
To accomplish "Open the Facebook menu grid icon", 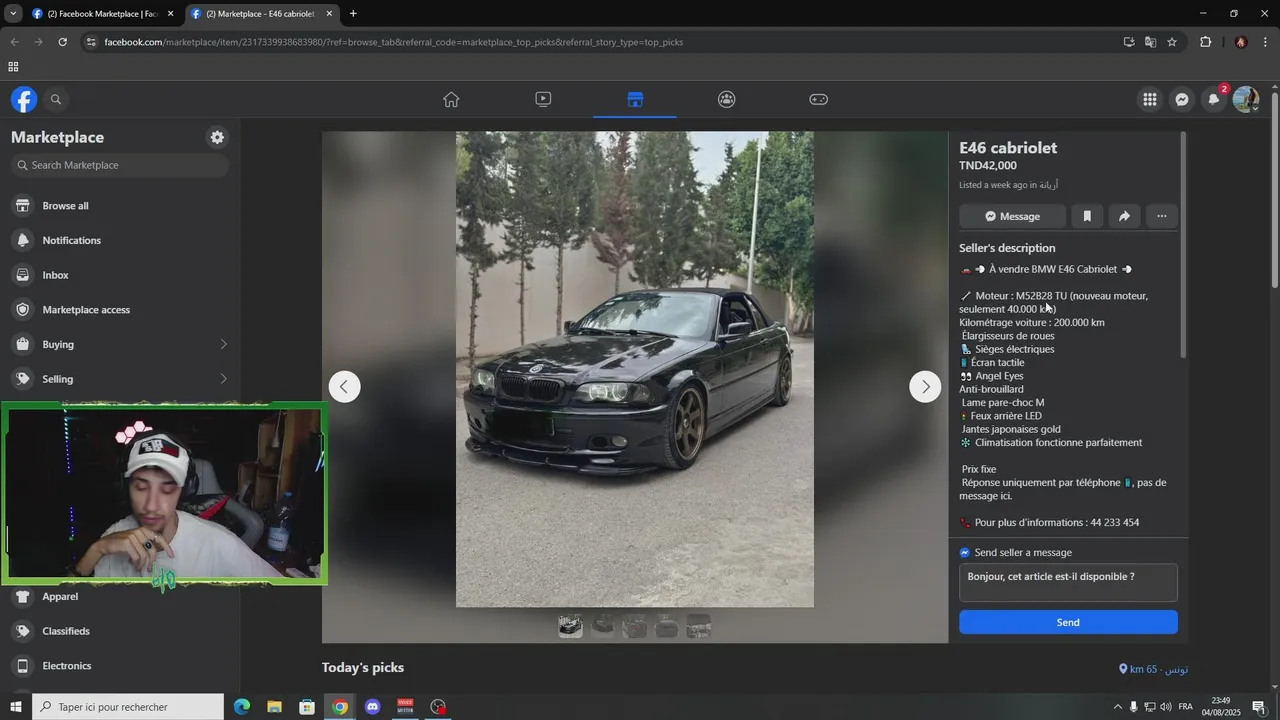I will (x=1150, y=99).
